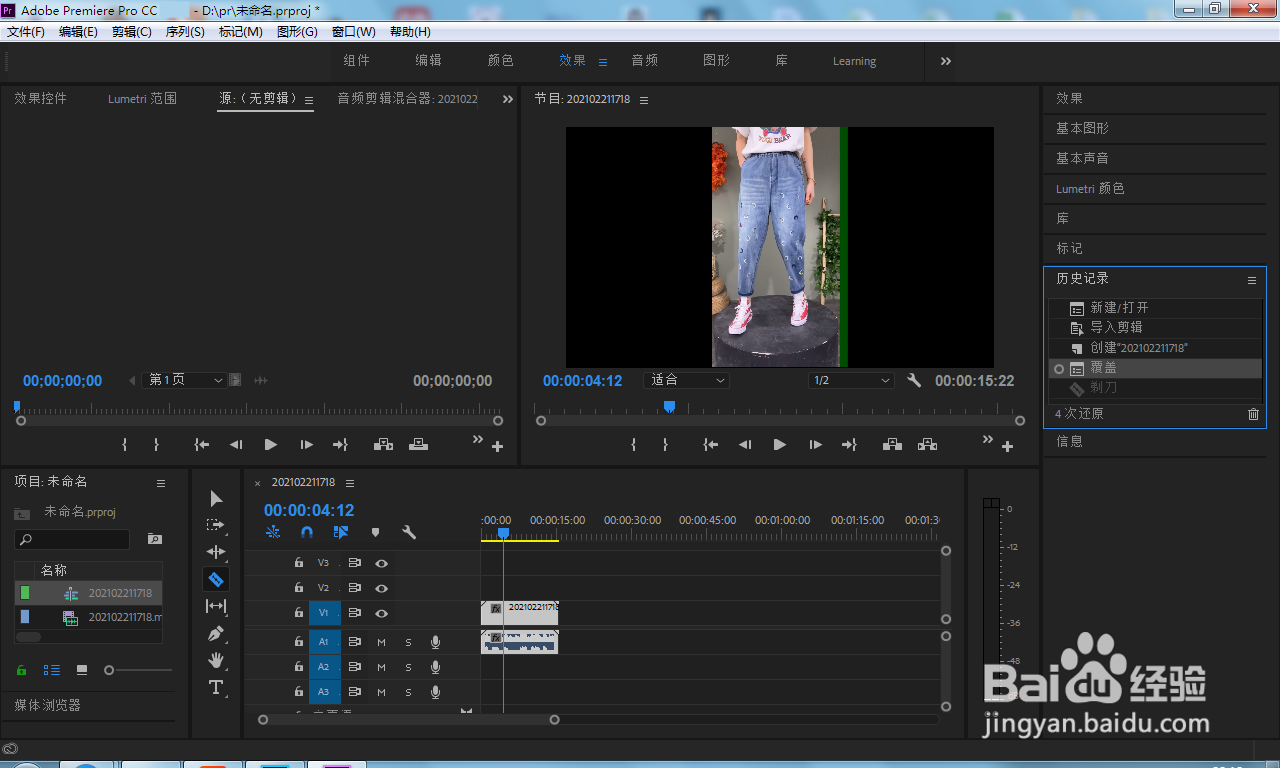Image resolution: width=1280 pixels, height=768 pixels.
Task: Go to In point in Program Monitor
Action: 710,445
